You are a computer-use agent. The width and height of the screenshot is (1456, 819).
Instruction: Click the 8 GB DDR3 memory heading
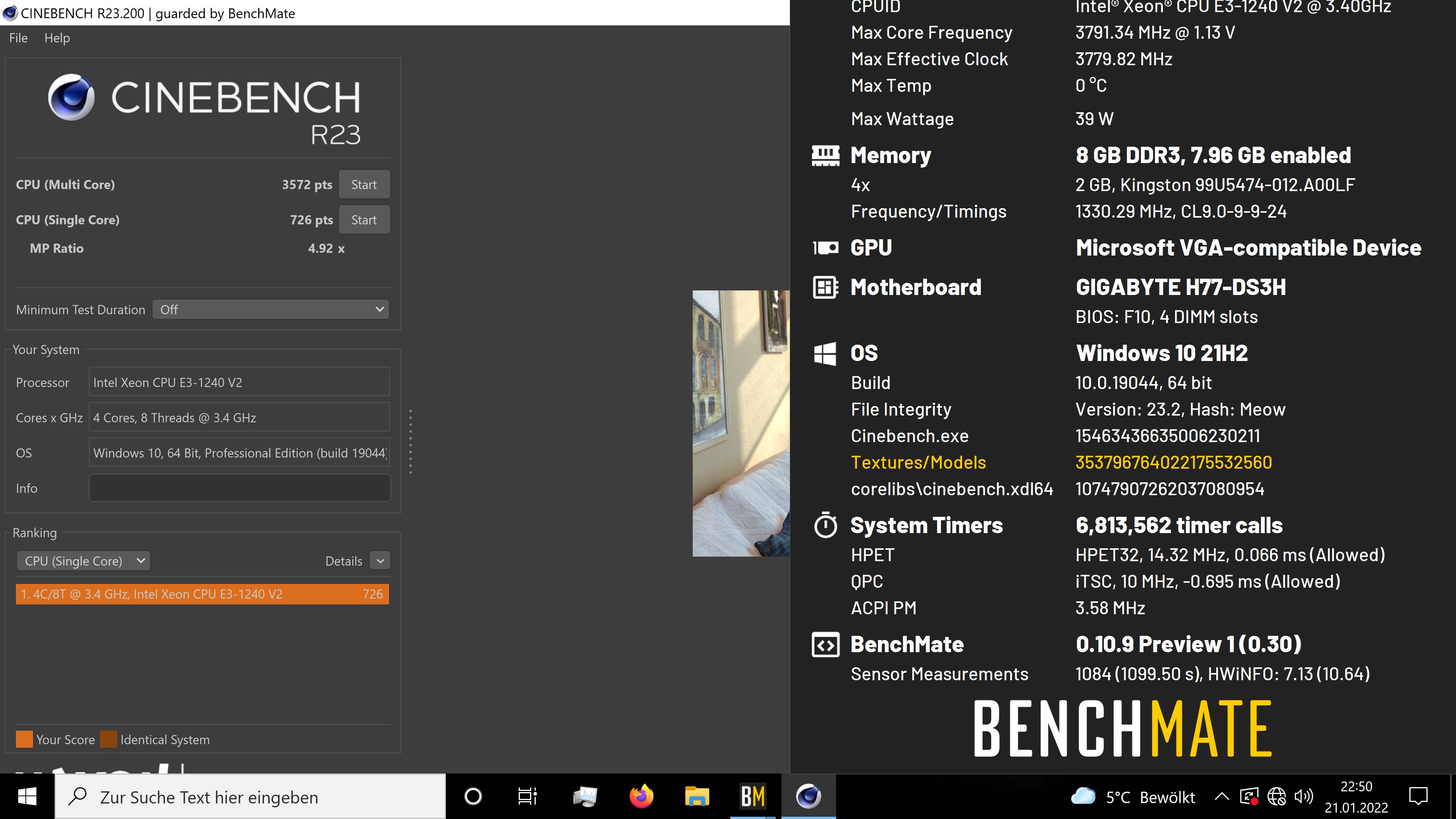(x=1213, y=155)
